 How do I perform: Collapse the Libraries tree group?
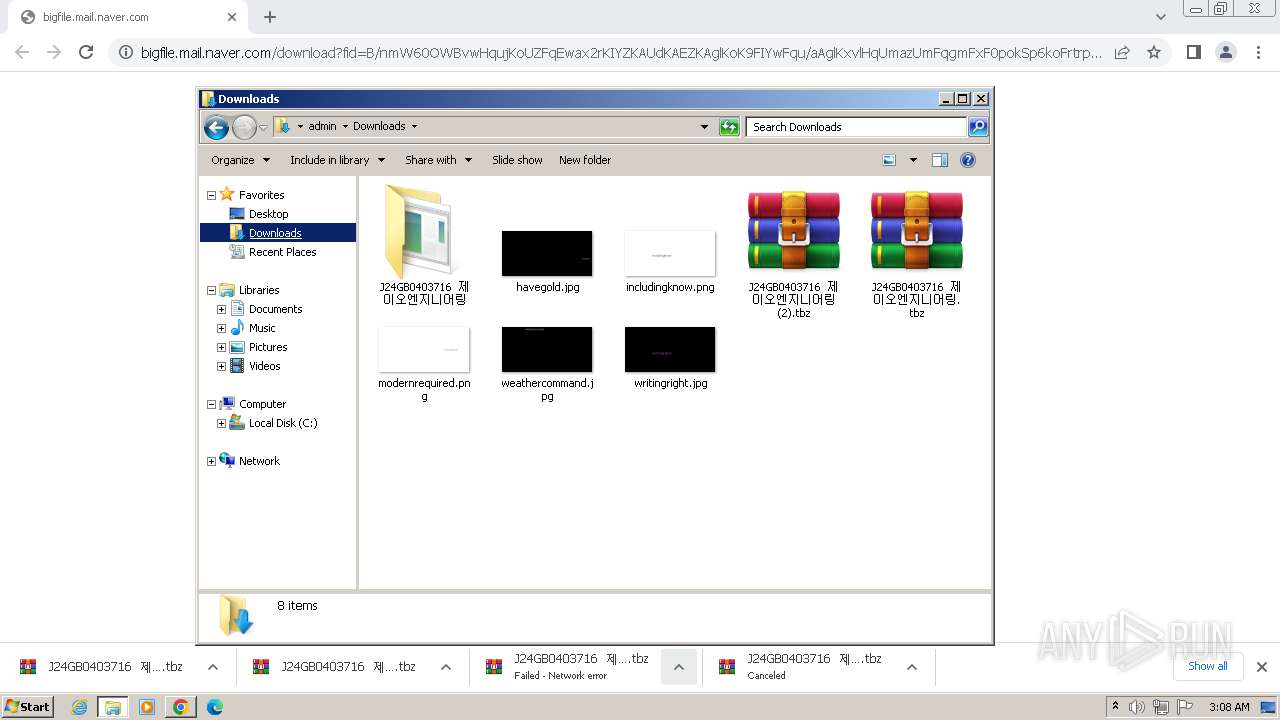pyautogui.click(x=211, y=290)
